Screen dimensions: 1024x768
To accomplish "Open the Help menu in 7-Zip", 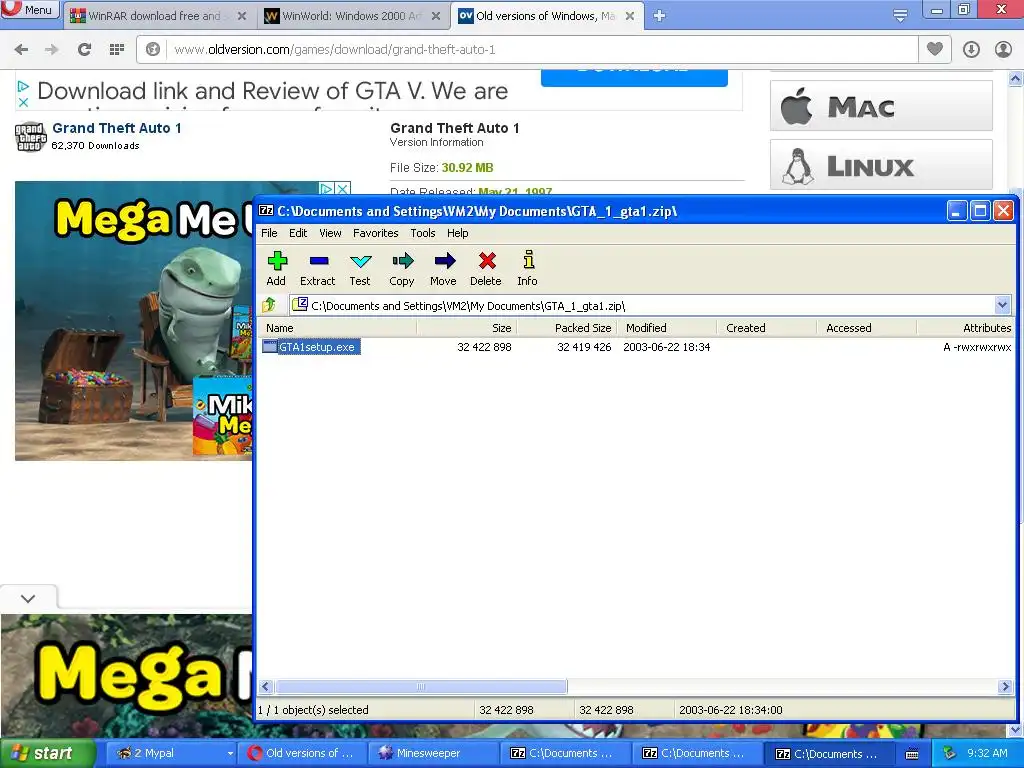I will click(457, 233).
